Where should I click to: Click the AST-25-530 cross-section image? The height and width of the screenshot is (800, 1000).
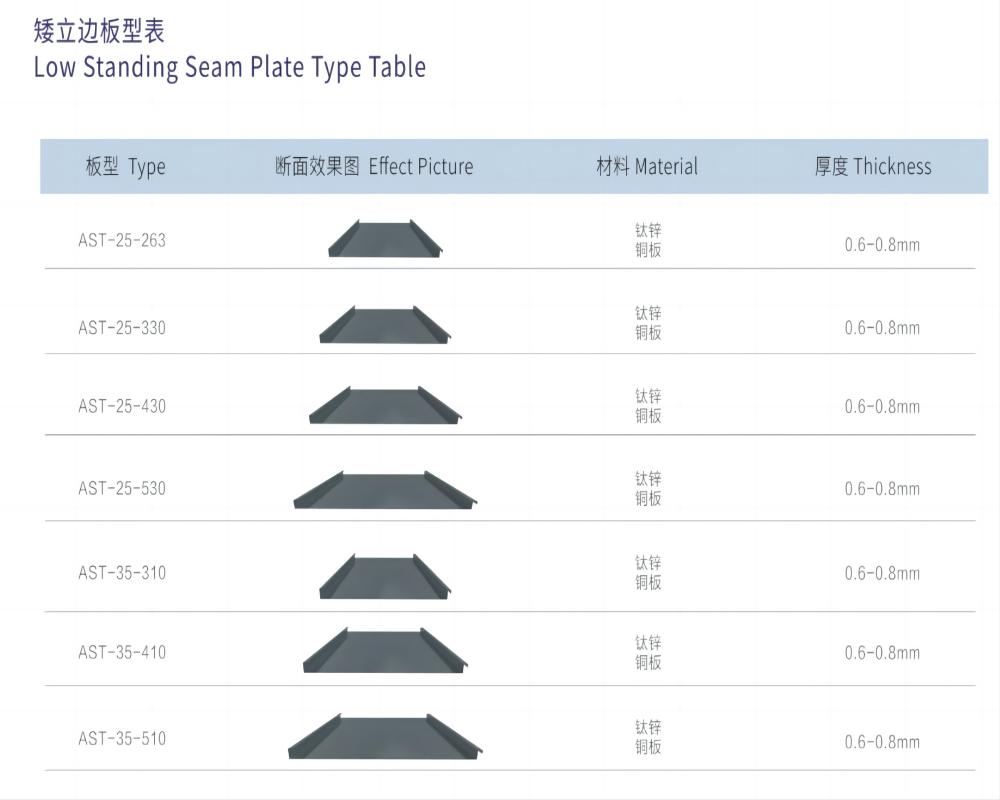tap(385, 489)
